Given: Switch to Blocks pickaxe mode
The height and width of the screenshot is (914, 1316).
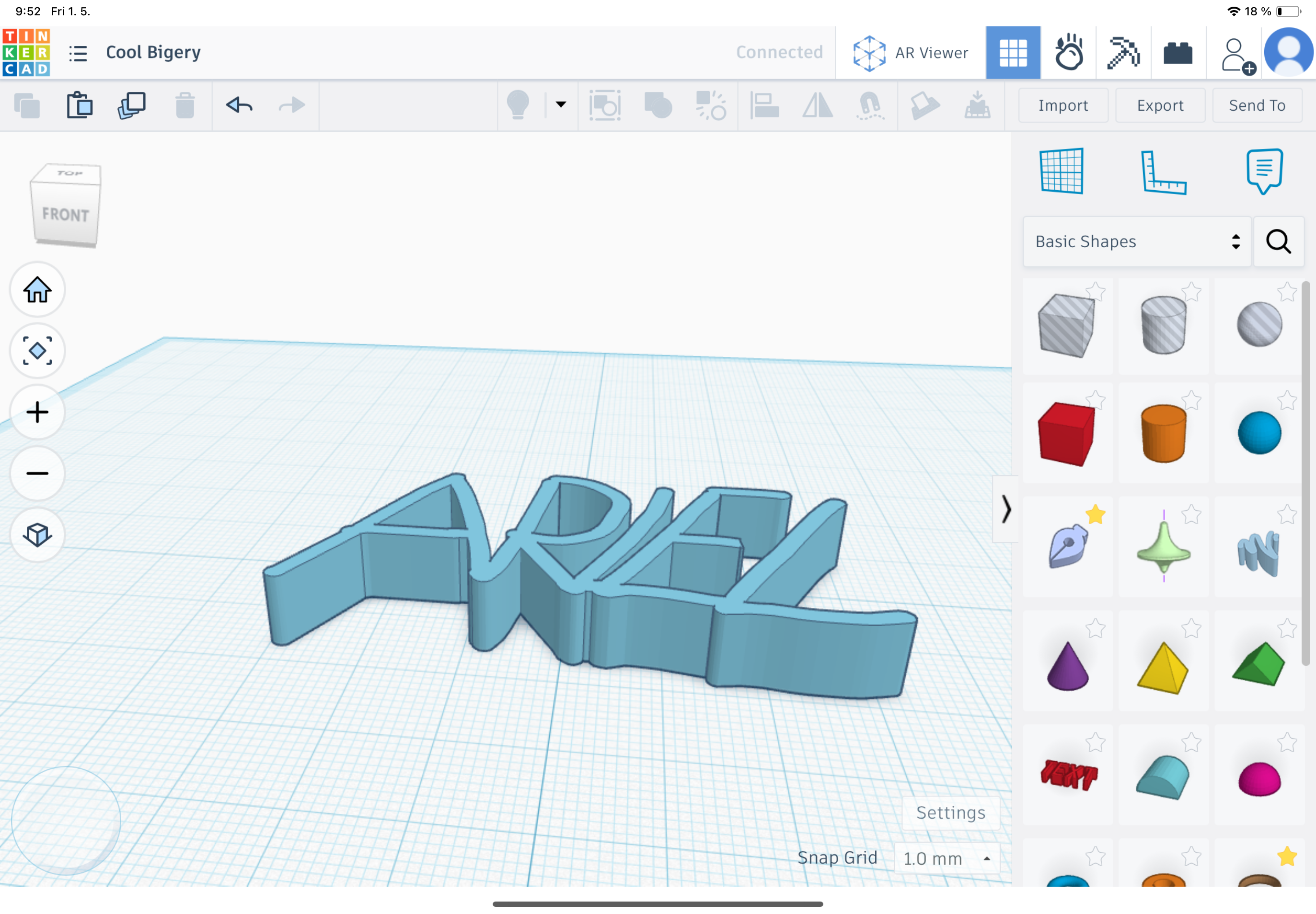Looking at the screenshot, I should coord(1123,53).
